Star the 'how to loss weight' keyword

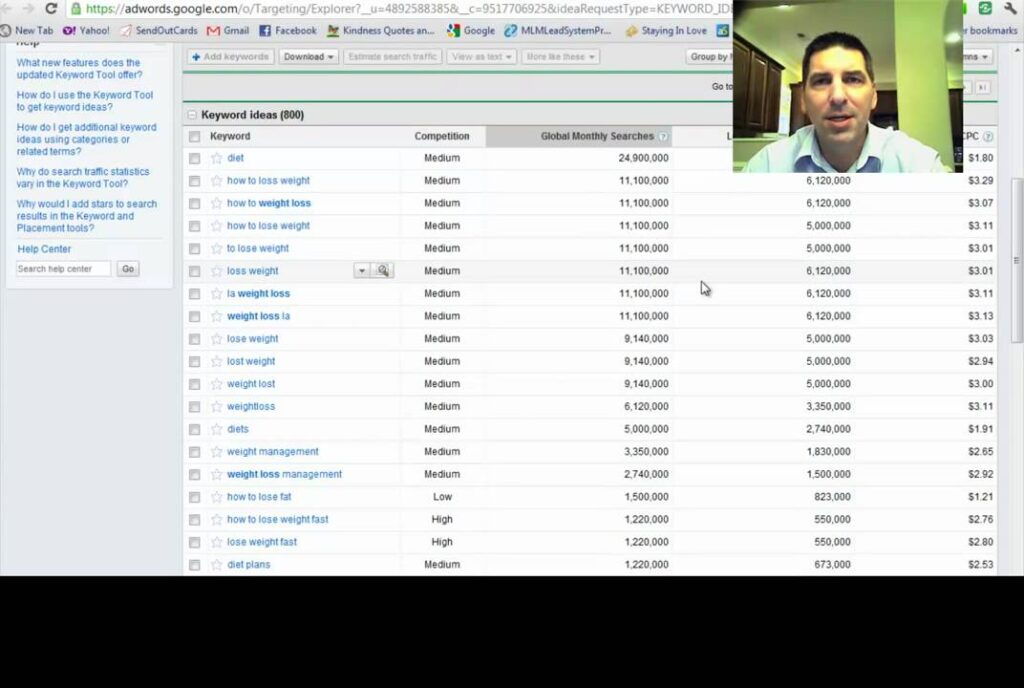tap(217, 181)
